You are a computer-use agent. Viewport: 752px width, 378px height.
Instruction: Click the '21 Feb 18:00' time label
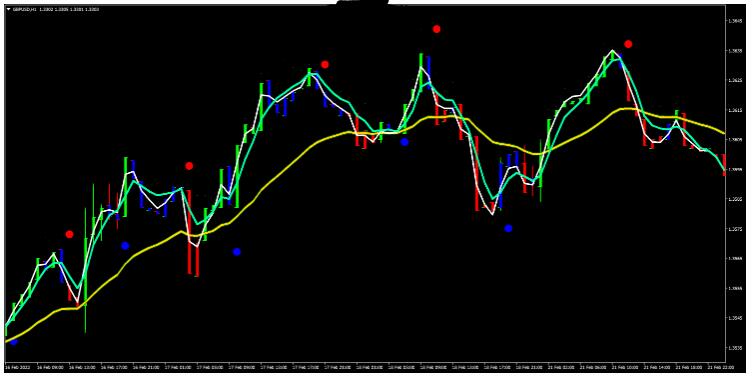click(689, 367)
